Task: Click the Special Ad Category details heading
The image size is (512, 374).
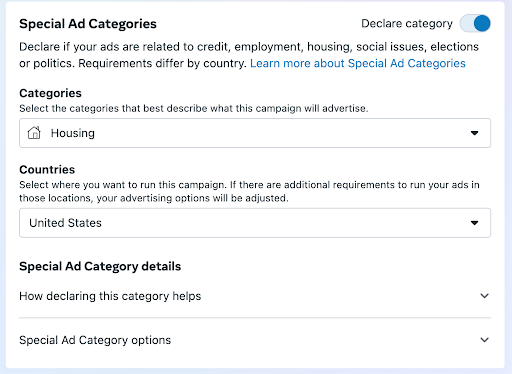Action: click(x=100, y=267)
